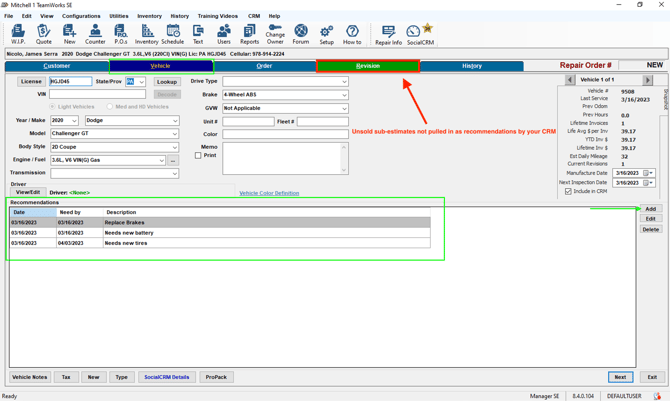Open the P.O.s toolbar icon
Screen dimensions: 670x401
coord(121,34)
